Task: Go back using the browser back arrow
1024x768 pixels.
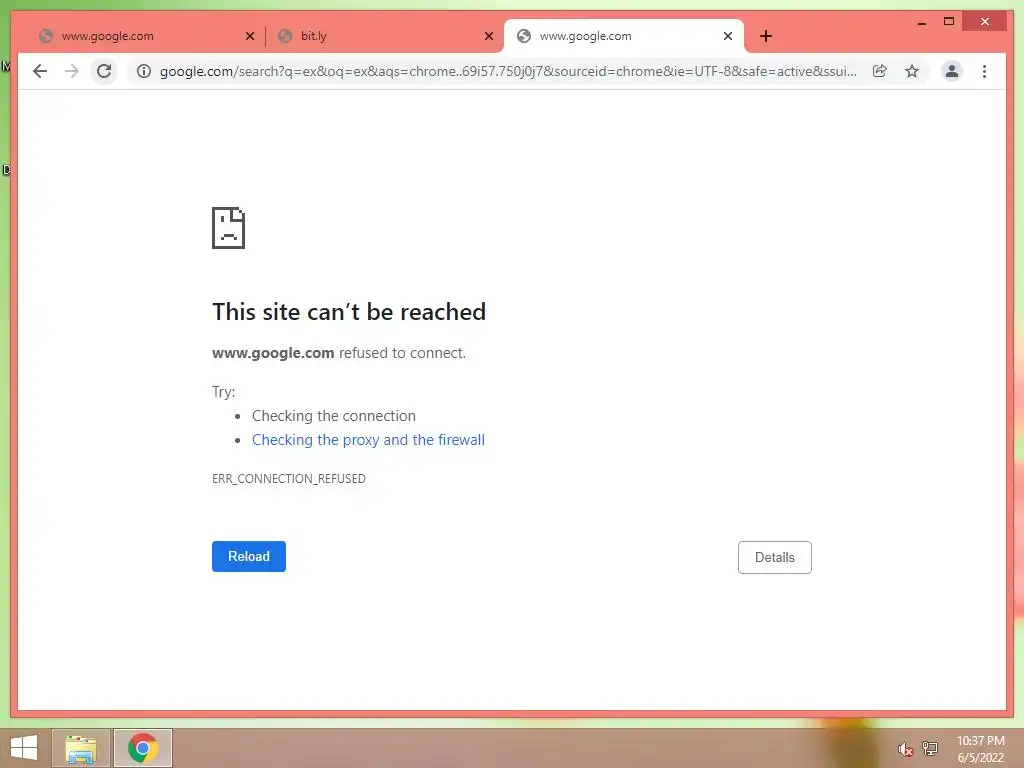Action: pyautogui.click(x=40, y=71)
